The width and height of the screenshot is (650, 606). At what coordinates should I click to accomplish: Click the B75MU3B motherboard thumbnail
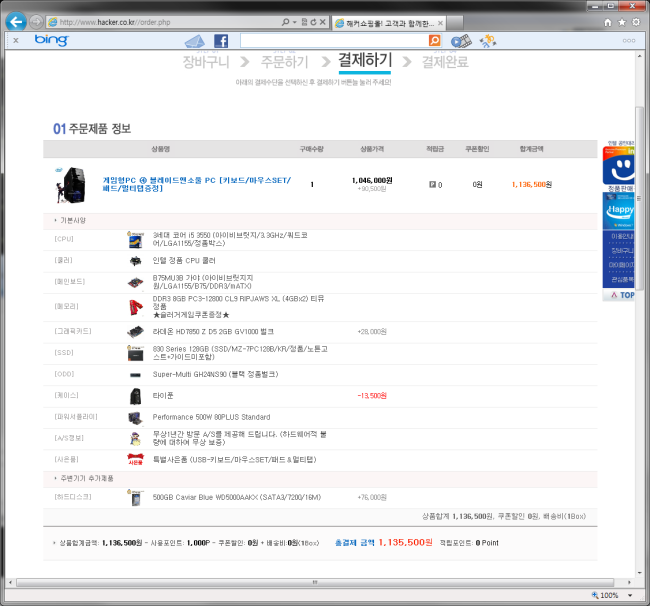(x=135, y=283)
